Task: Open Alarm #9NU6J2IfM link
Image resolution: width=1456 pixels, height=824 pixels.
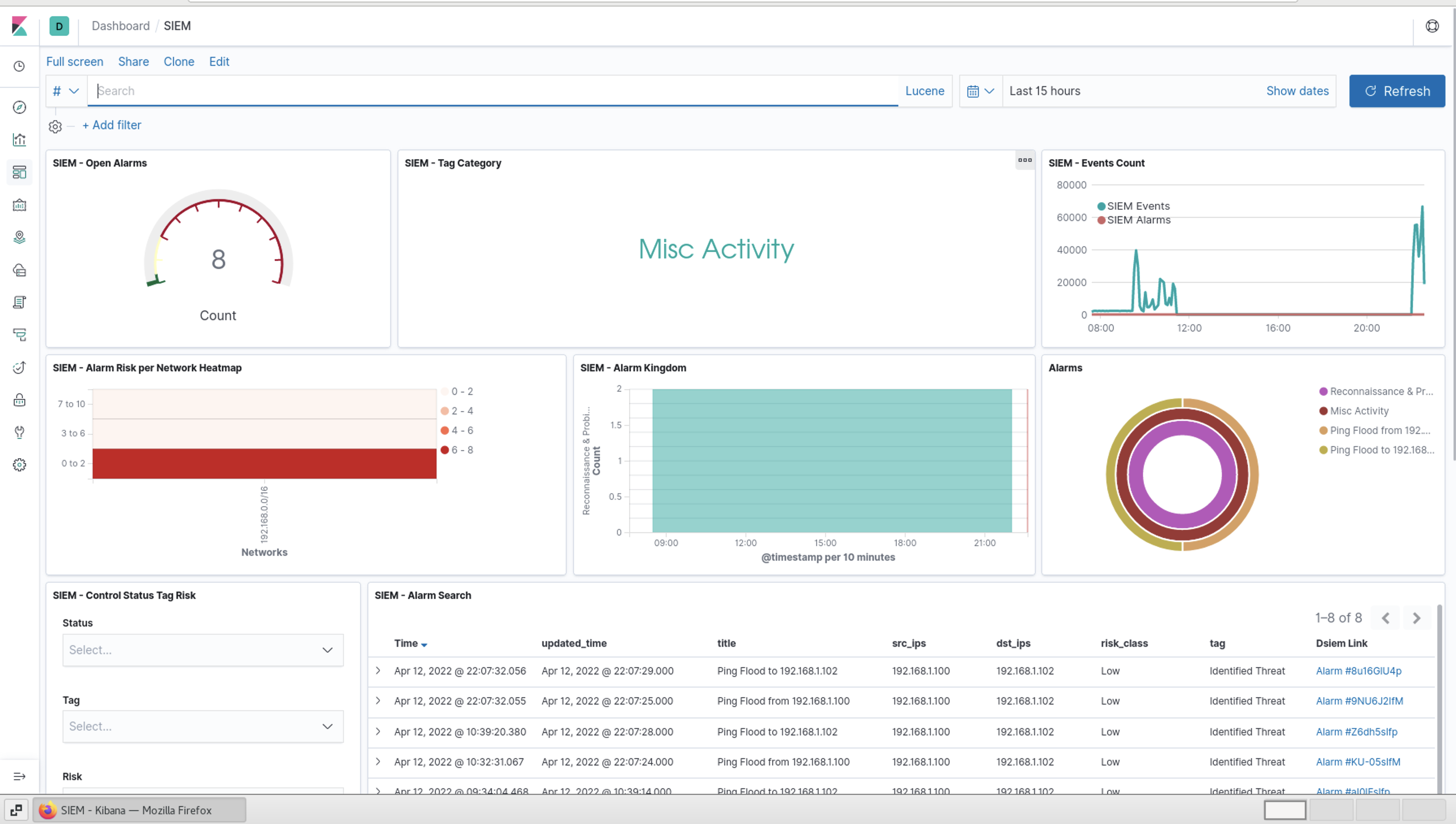Action: click(1359, 700)
